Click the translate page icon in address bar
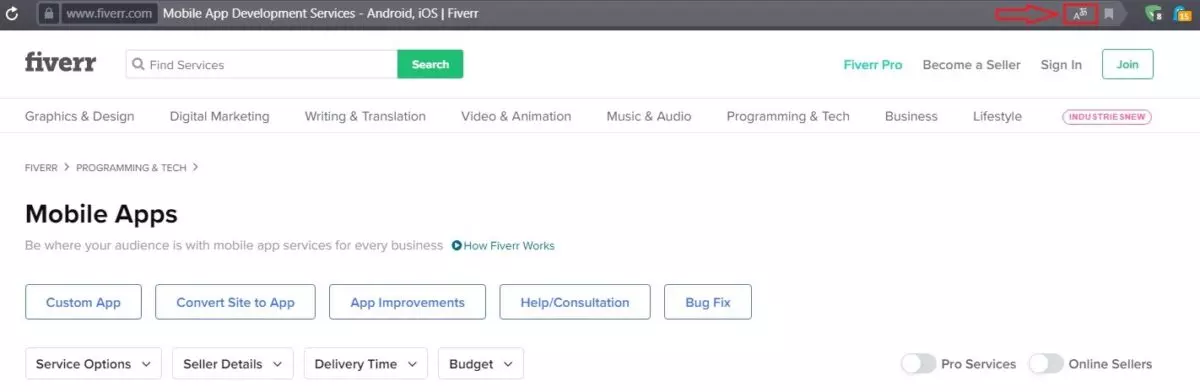This screenshot has width=1200, height=392. click(1079, 14)
